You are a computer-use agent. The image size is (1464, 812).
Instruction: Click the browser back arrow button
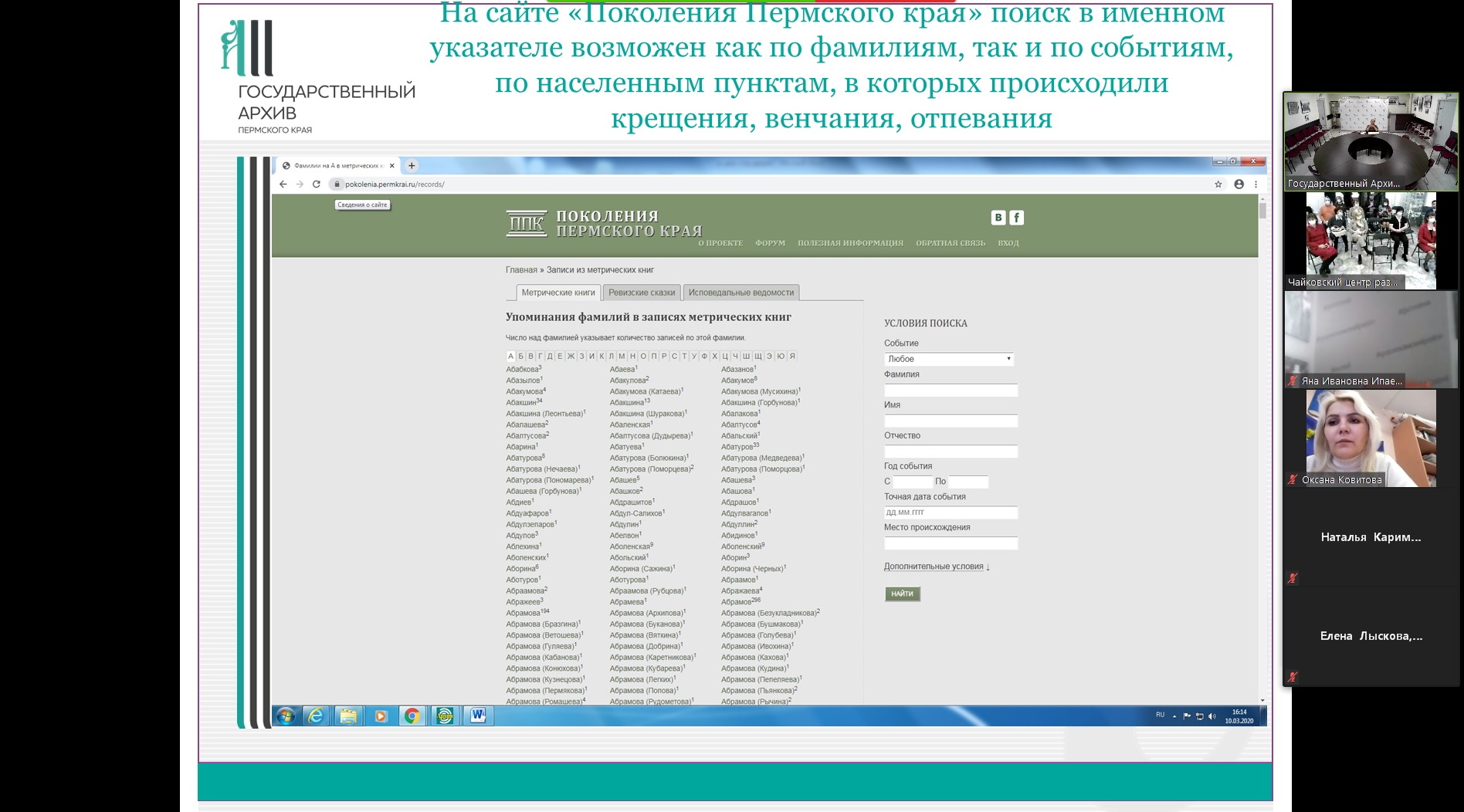pyautogui.click(x=283, y=184)
